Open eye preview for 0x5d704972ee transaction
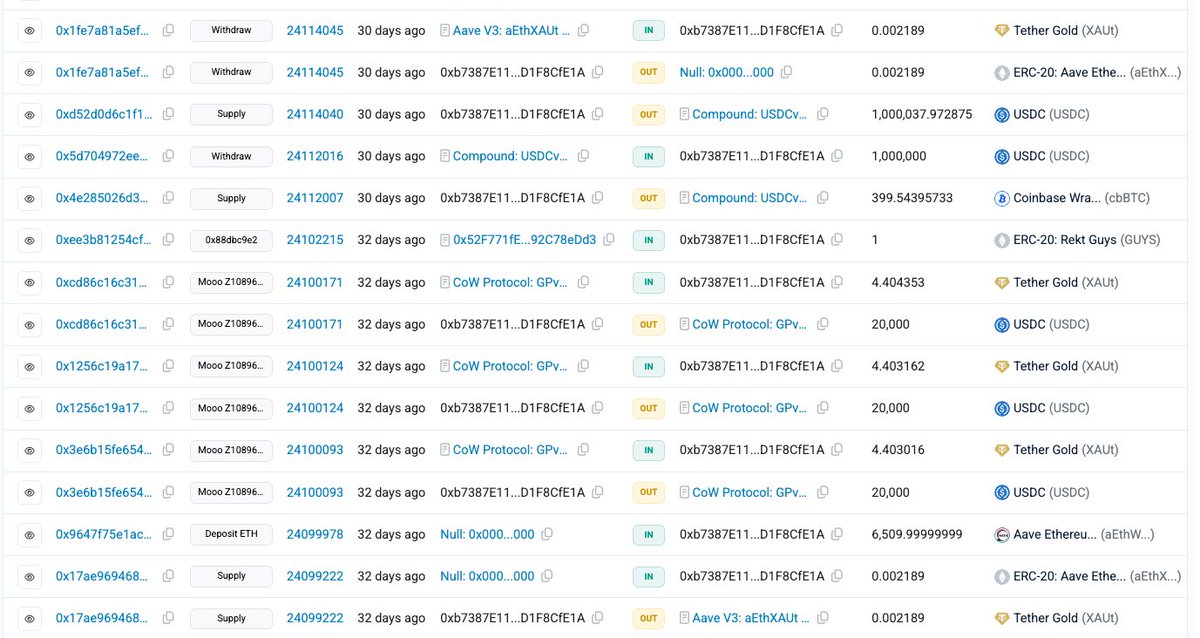This screenshot has height=638, width=1200. [x=30, y=157]
